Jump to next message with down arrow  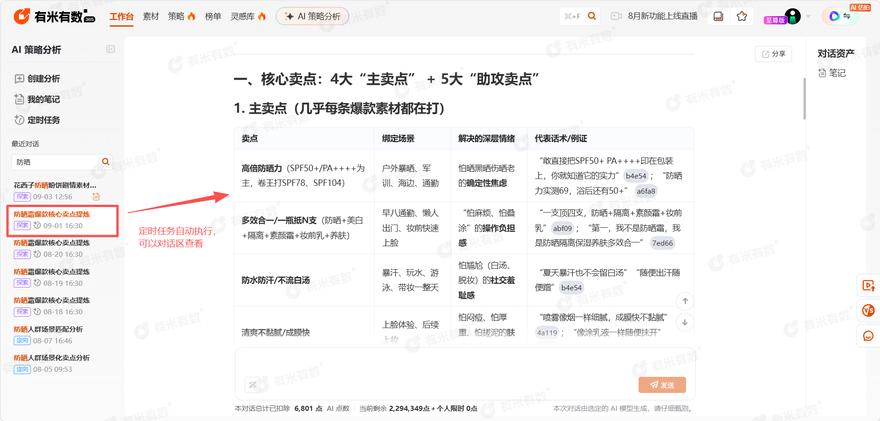point(685,322)
